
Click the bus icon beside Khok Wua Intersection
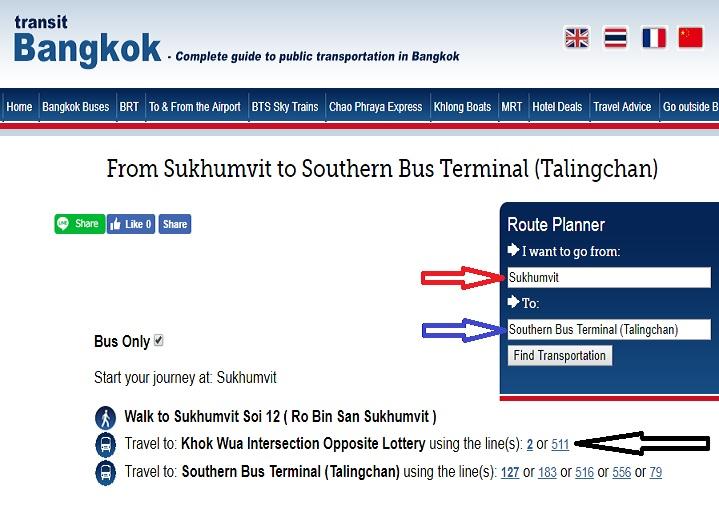click(x=105, y=445)
